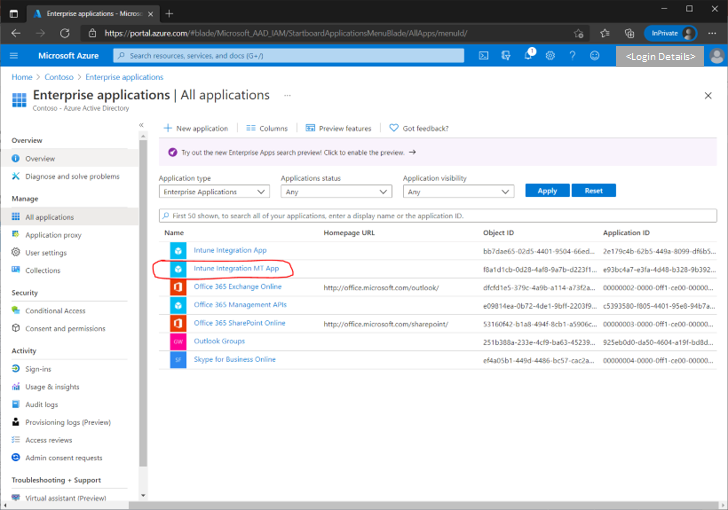Screen dimensions: 728x510
Task: Click the Reset filter button
Action: (x=593, y=190)
